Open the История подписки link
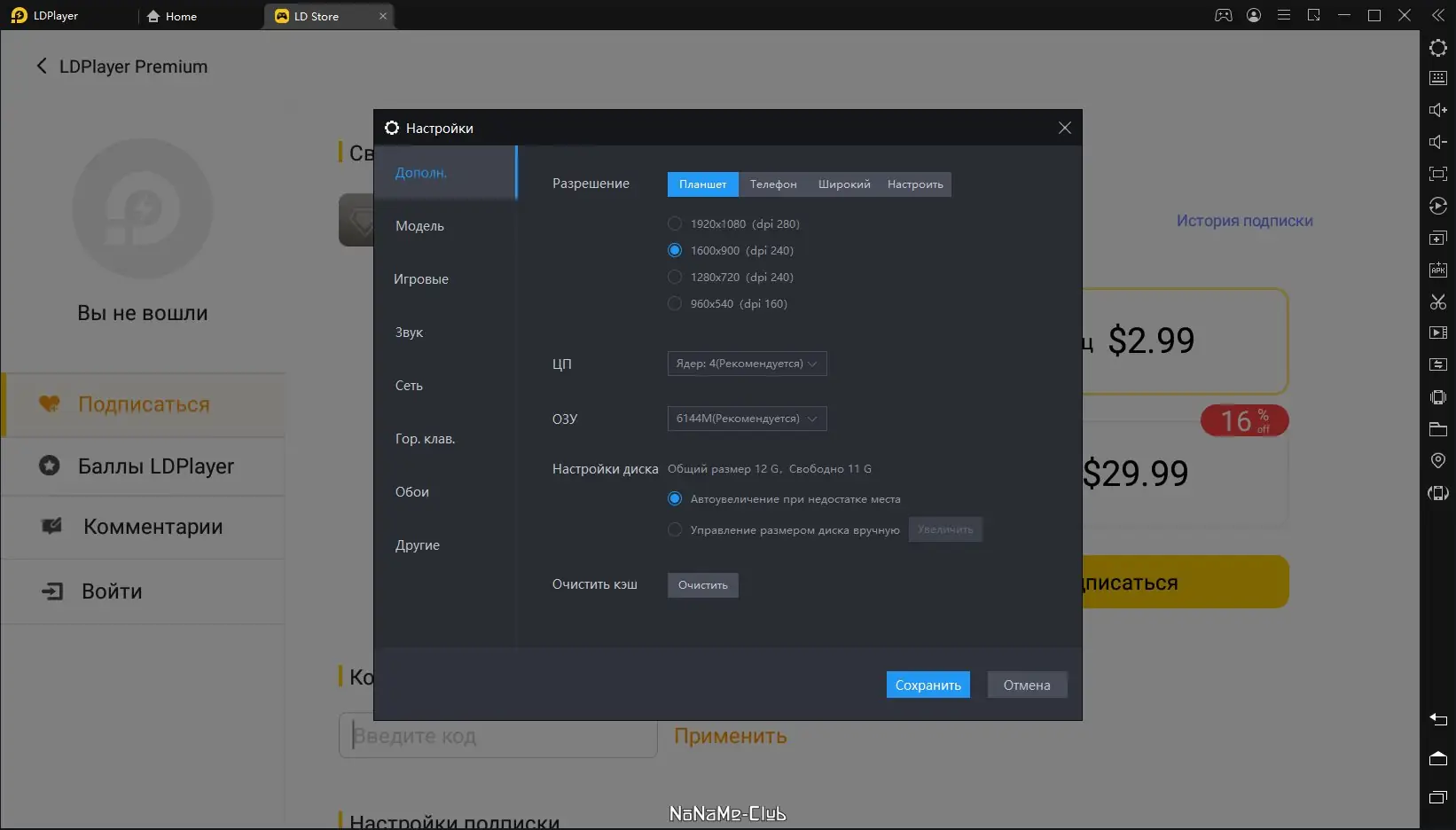Screen dimensions: 1456x830 1245,221
